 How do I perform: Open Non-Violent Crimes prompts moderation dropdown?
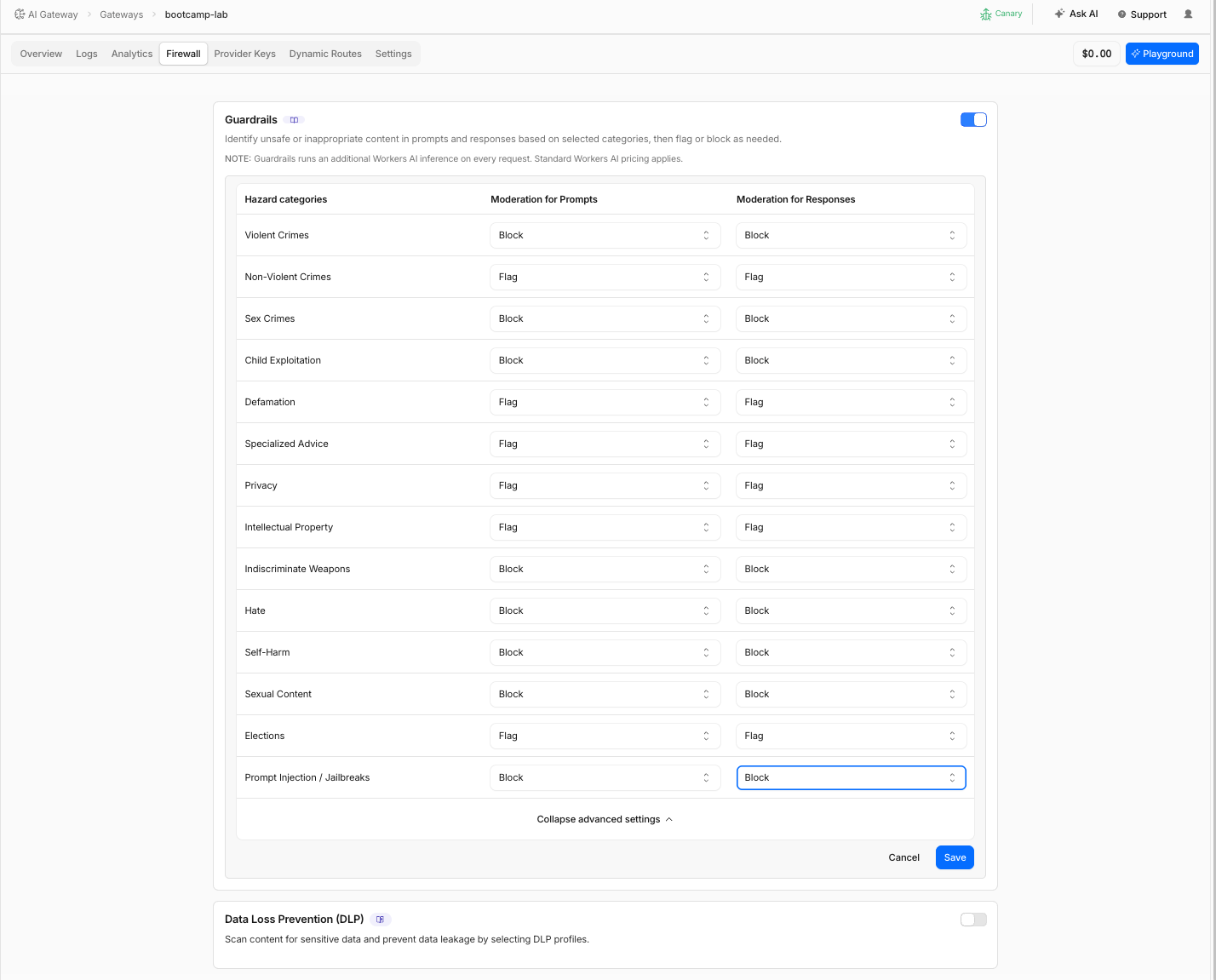[x=605, y=277]
